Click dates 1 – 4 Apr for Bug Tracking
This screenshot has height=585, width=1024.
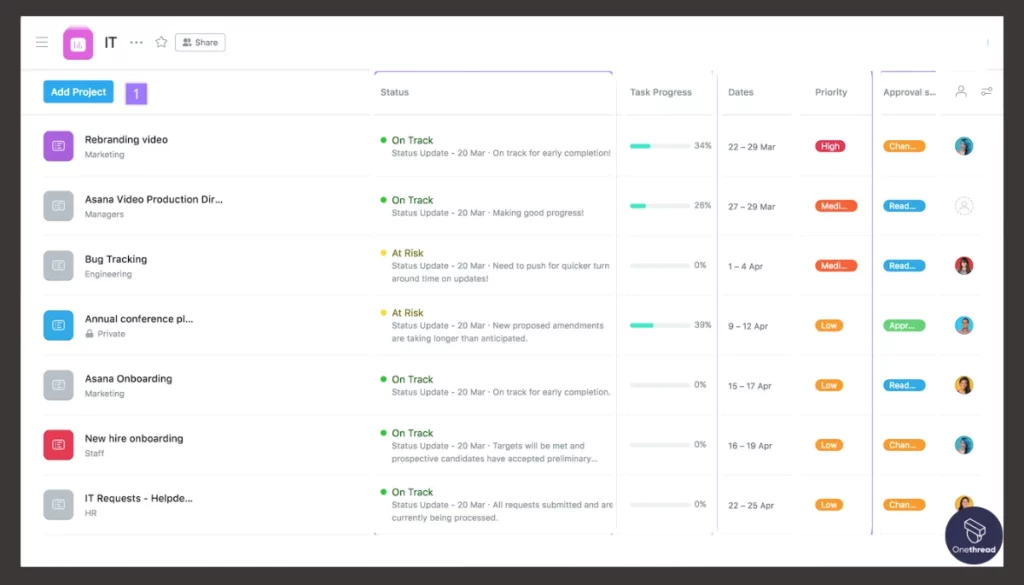pyautogui.click(x=745, y=266)
